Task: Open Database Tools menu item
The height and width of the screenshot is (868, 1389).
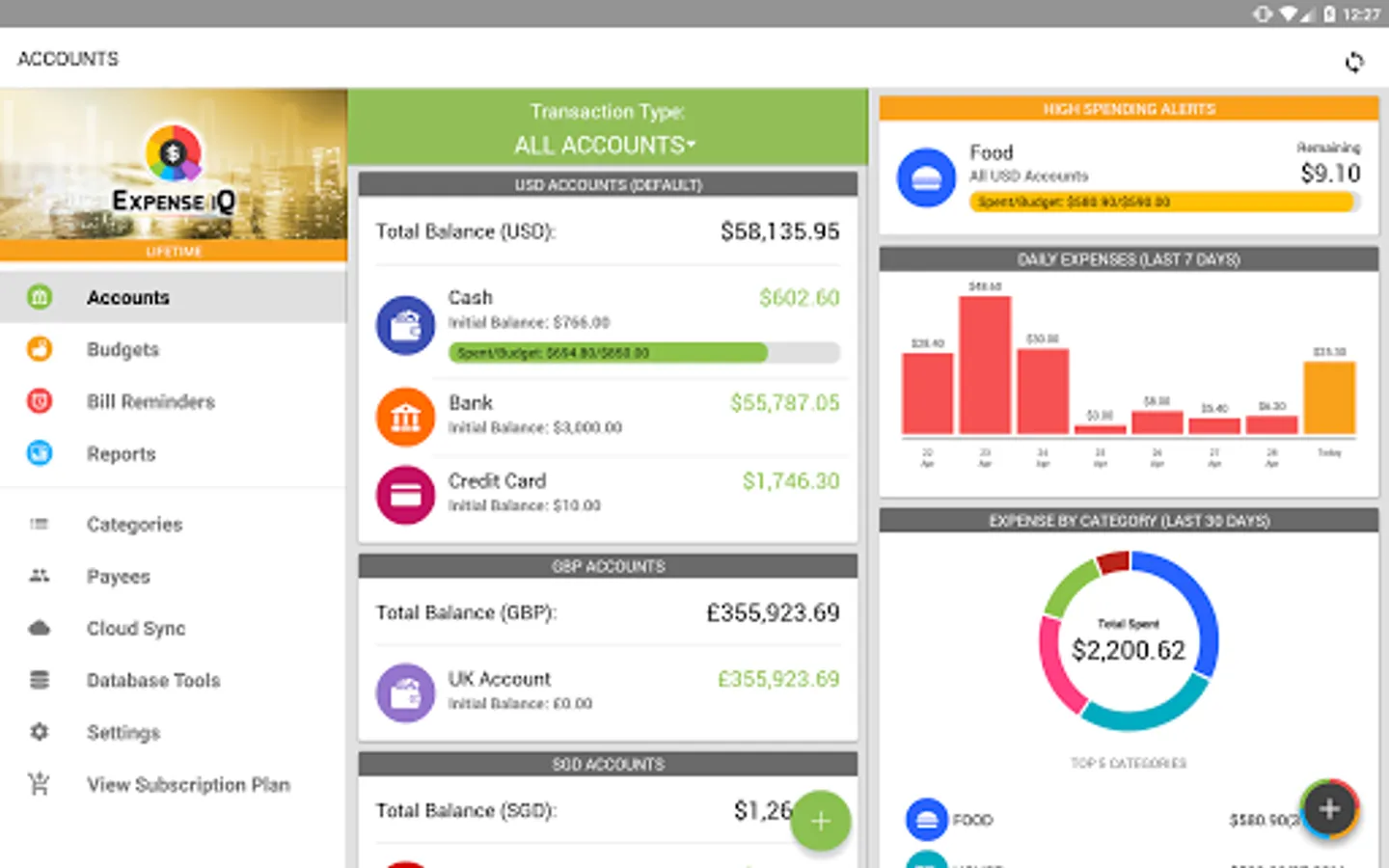Action: pyautogui.click(x=174, y=680)
